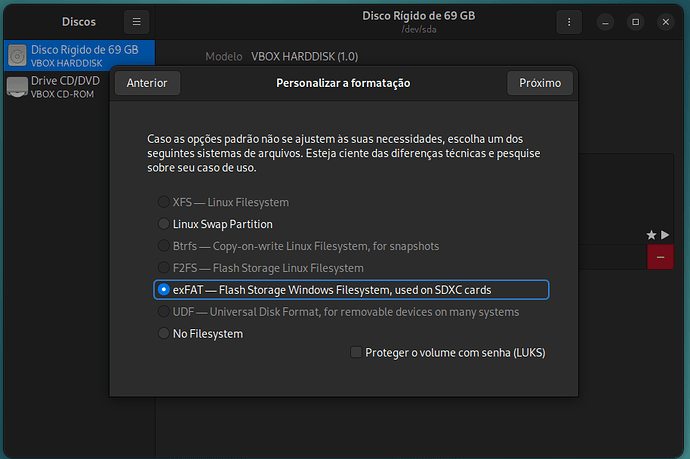Choose the No Filesystem radio option
The height and width of the screenshot is (459, 690).
[164, 334]
